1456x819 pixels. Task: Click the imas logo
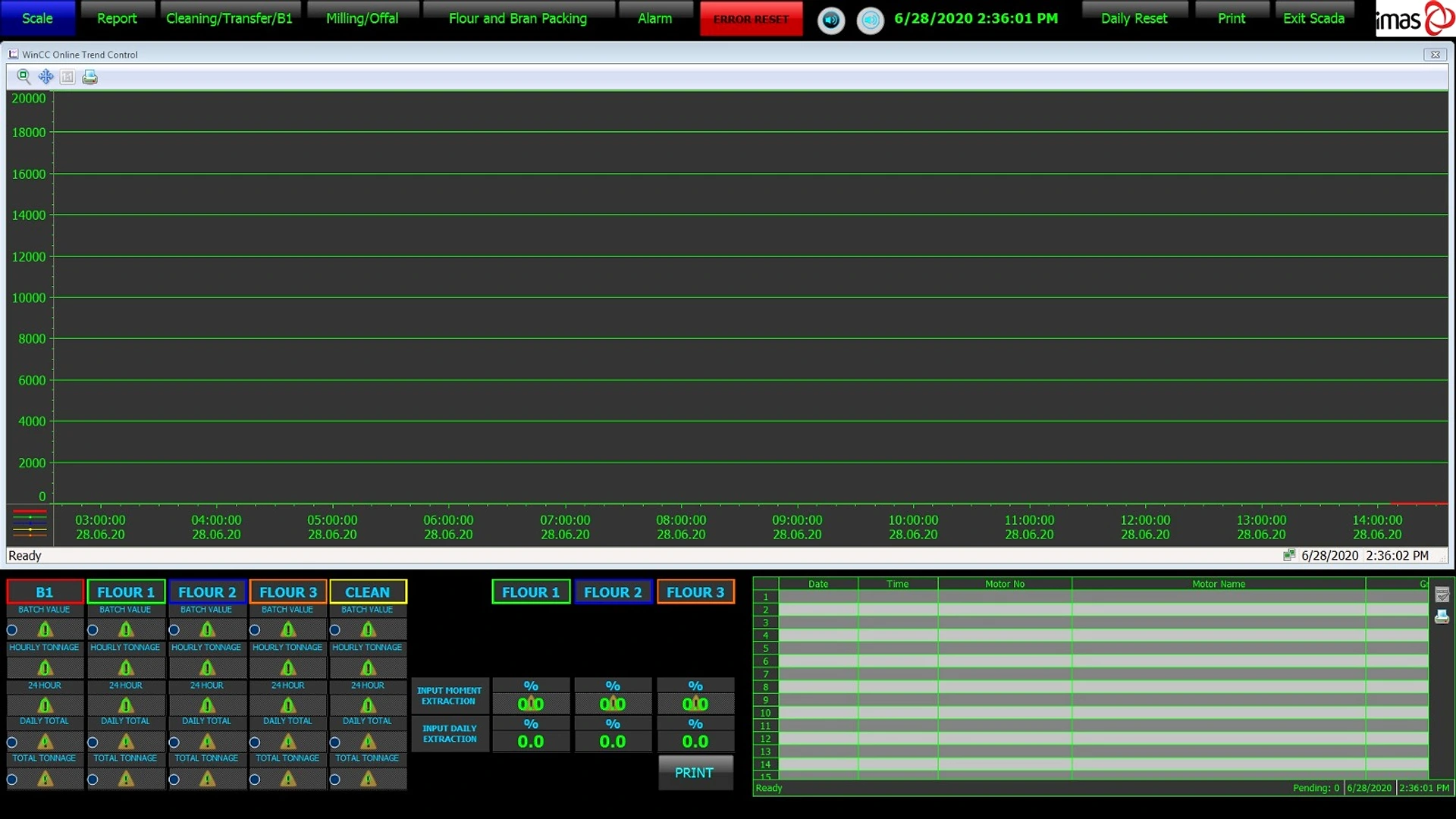coord(1415,19)
